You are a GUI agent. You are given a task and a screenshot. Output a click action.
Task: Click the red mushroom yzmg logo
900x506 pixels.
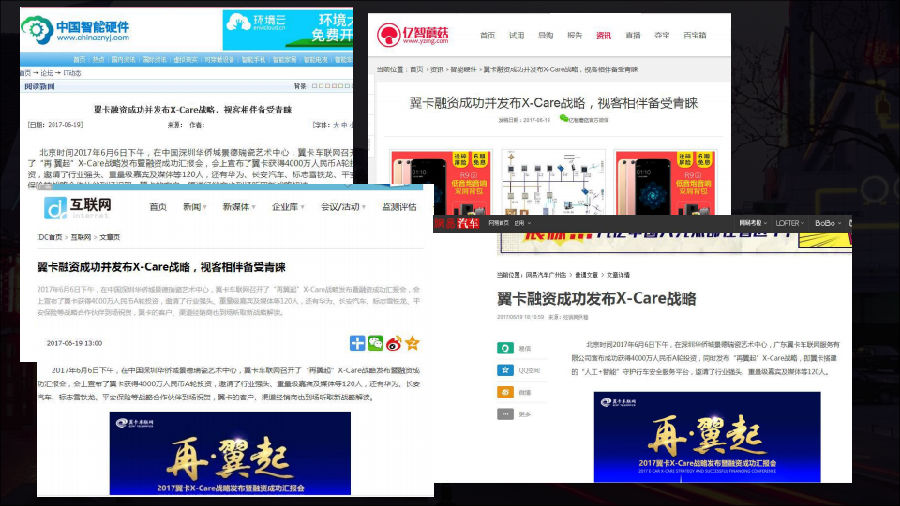[x=387, y=35]
